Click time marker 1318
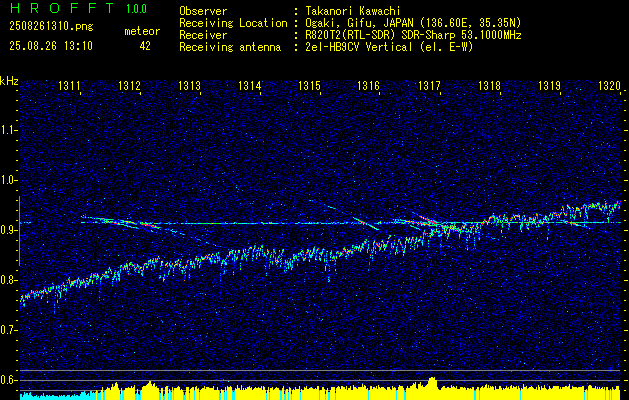 489,85
